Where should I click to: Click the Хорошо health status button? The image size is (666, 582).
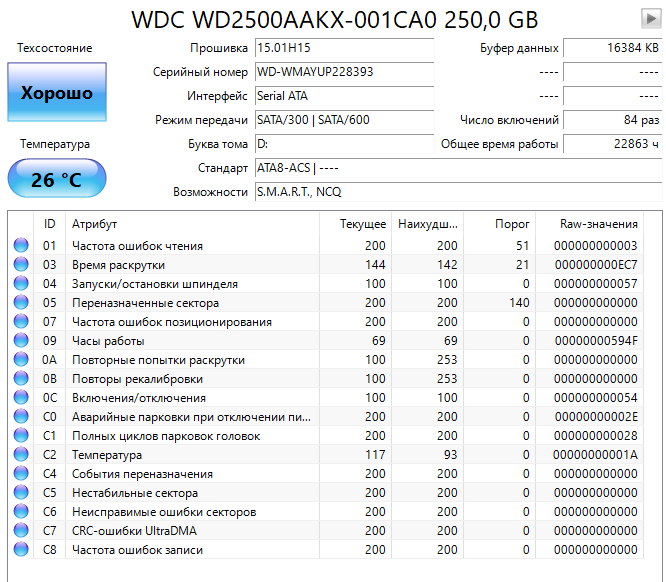pos(57,92)
